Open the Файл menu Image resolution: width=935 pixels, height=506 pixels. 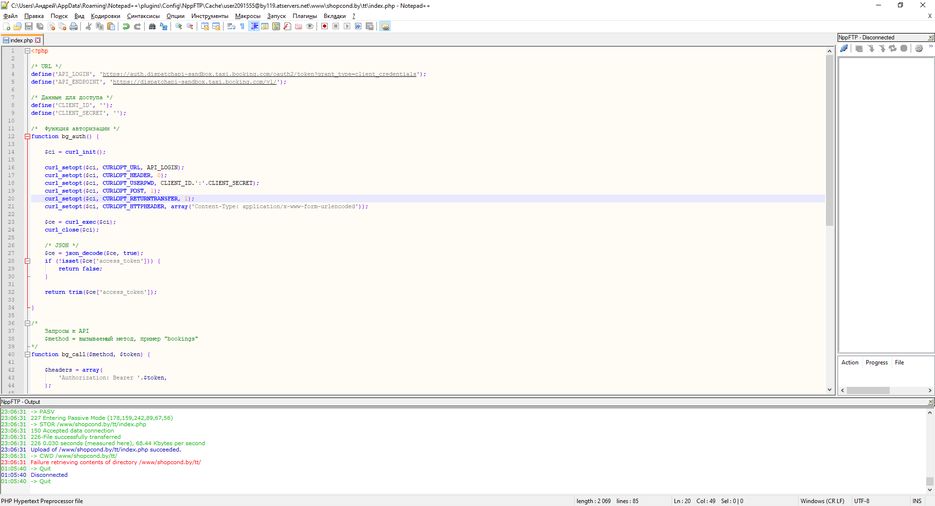point(11,16)
